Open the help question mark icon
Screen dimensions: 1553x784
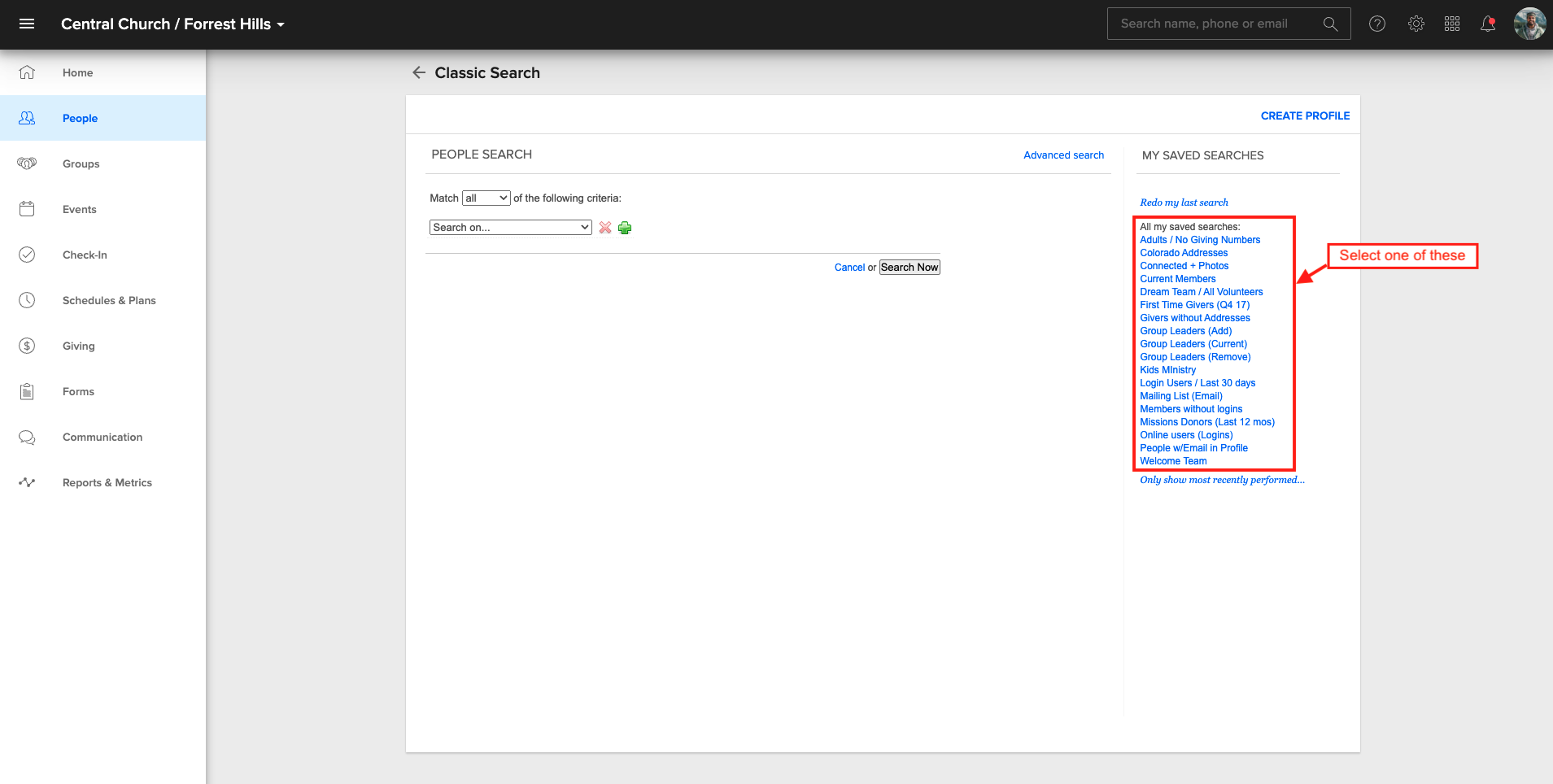1377,24
